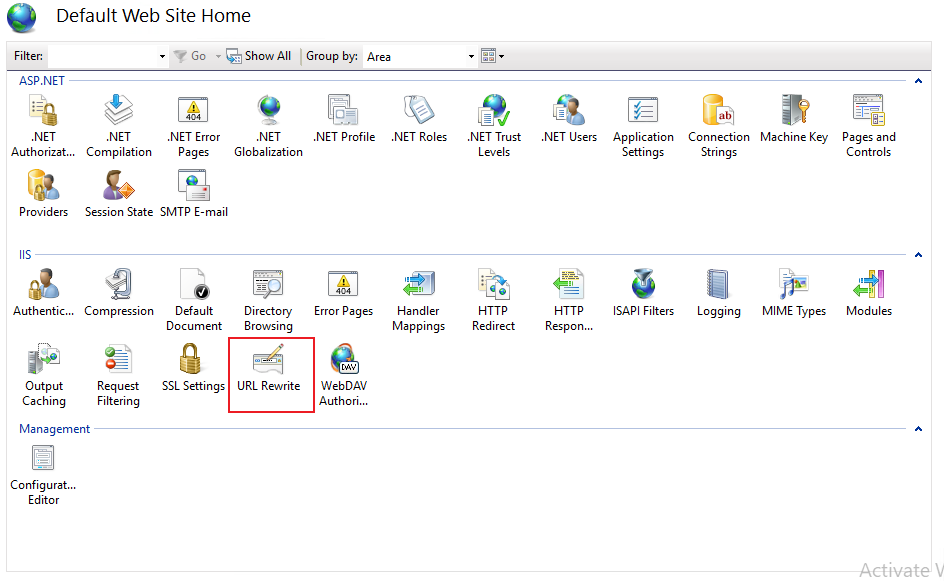
Task: Click the Management group heading
Action: point(54,429)
